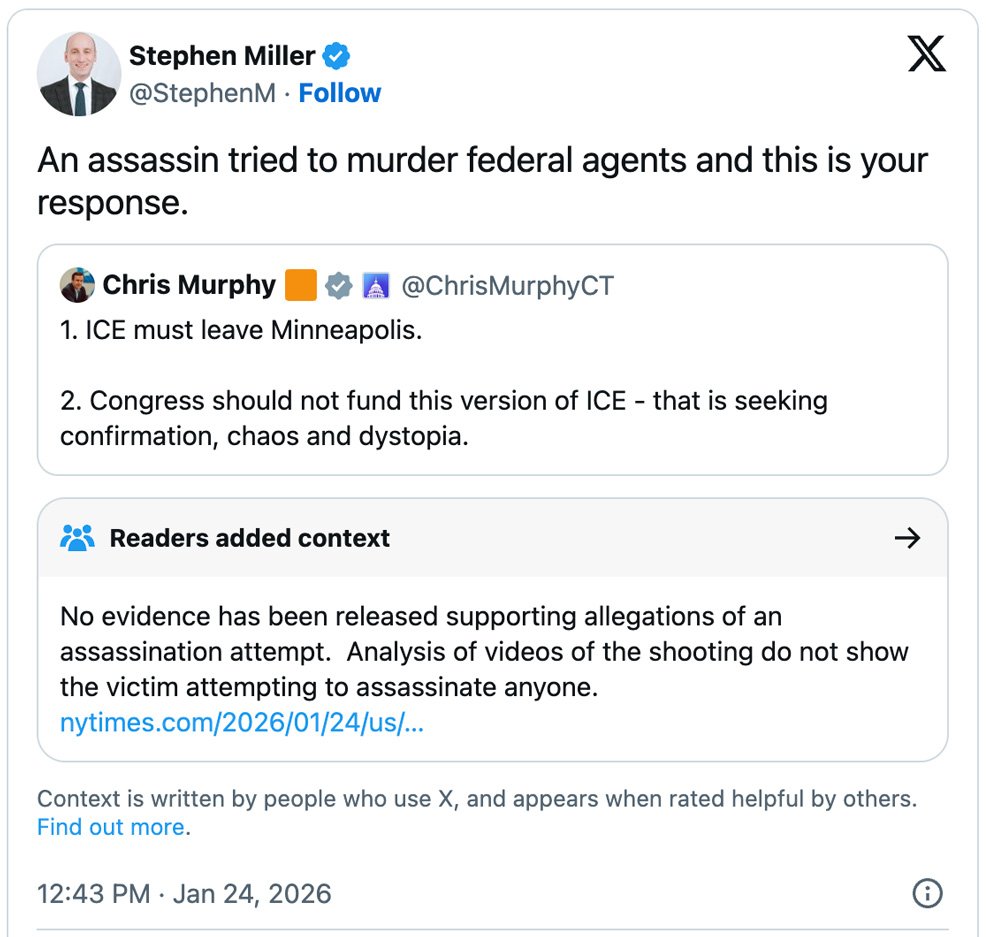Click the Readers added context heading
This screenshot has width=990, height=937.
coord(250,538)
